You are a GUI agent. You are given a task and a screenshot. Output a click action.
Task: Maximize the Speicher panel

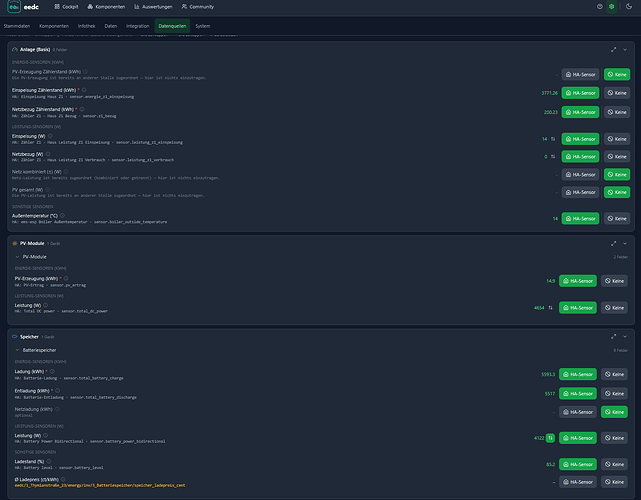[x=614, y=336]
